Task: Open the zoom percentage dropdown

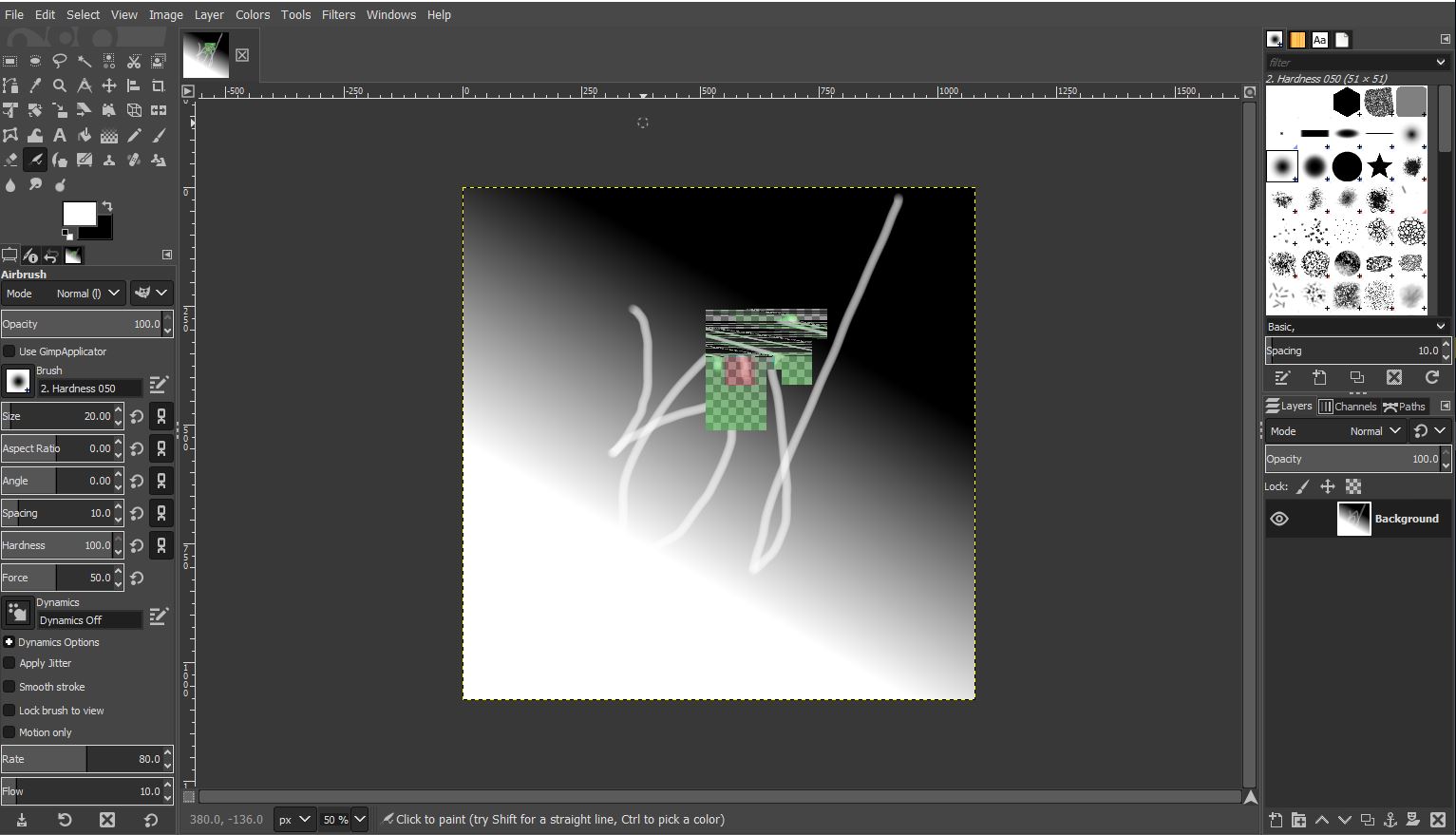Action: 359,819
